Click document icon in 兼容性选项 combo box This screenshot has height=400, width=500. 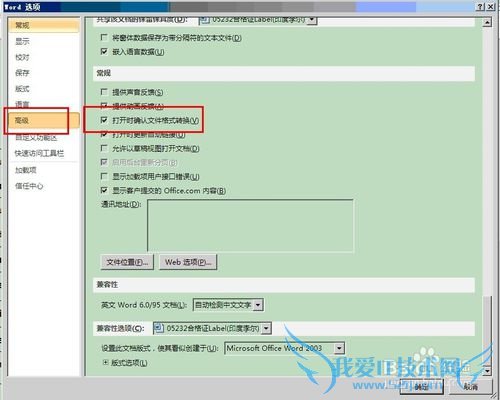tap(159, 328)
